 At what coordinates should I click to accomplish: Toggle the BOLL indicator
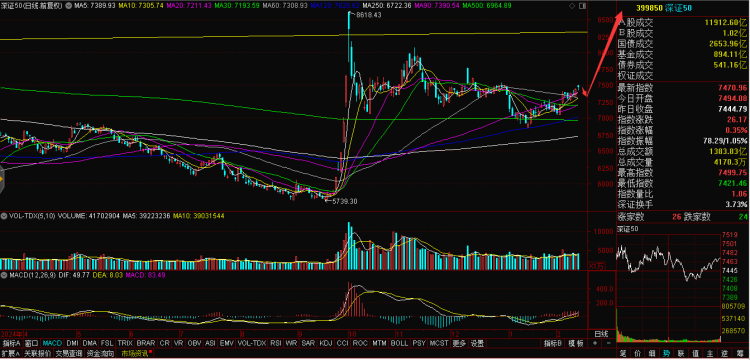tap(399, 343)
